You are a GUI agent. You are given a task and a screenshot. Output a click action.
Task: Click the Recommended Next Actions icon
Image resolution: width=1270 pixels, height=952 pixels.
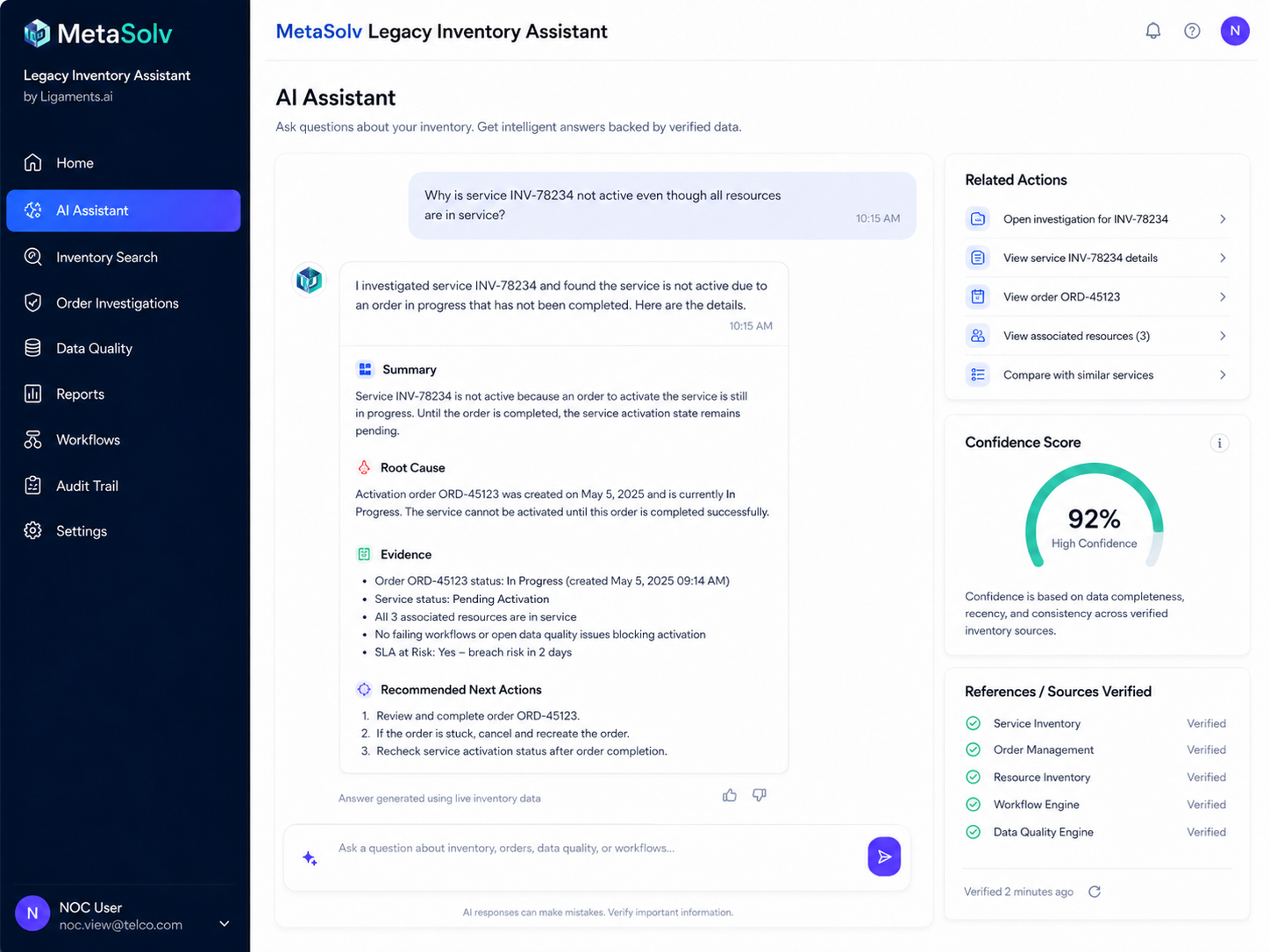pyautogui.click(x=364, y=690)
